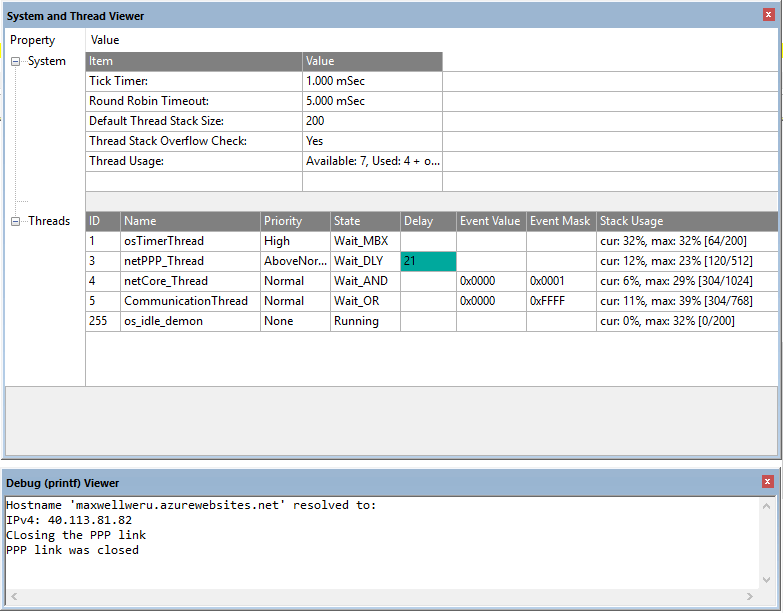This screenshot has height=613, width=783.
Task: Click the IPv4 address line in debug output
Action: pyautogui.click(x=69, y=520)
